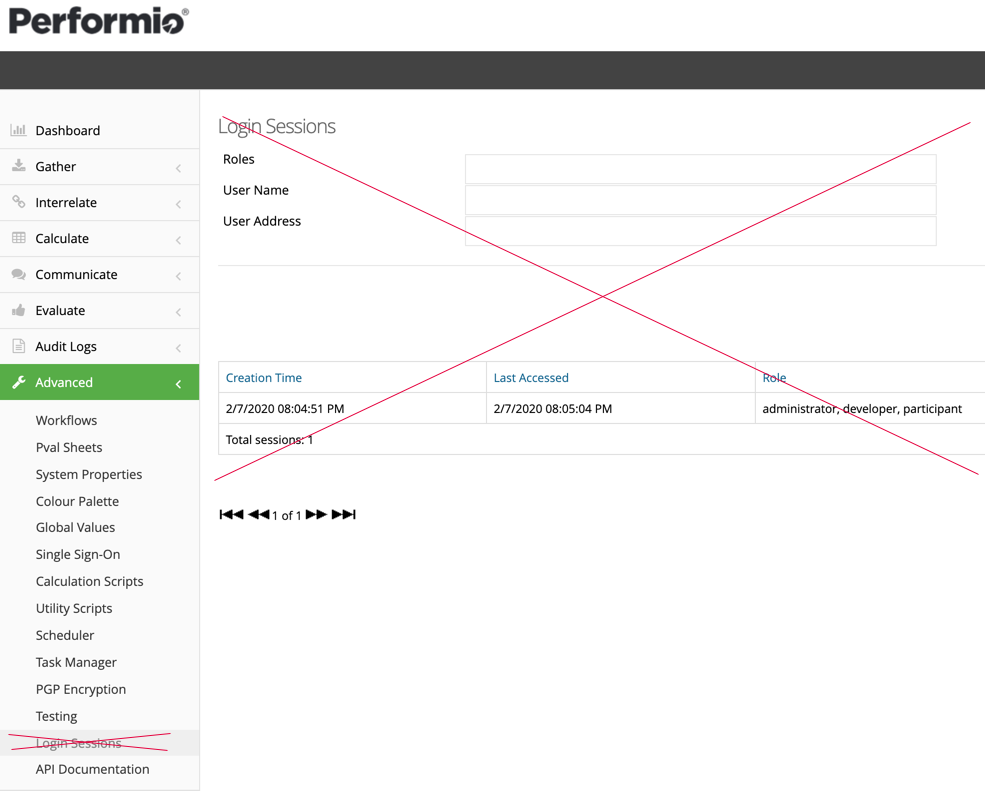Sort table by Last Accessed
985x791 pixels.
(x=531, y=378)
